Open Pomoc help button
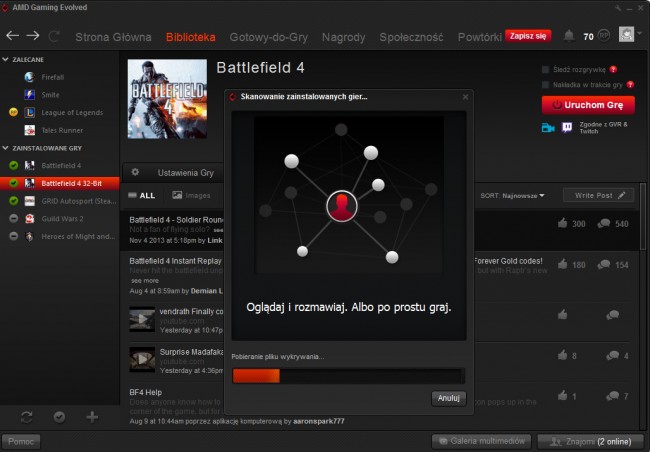Image resolution: width=650 pixels, height=452 pixels. point(21,442)
